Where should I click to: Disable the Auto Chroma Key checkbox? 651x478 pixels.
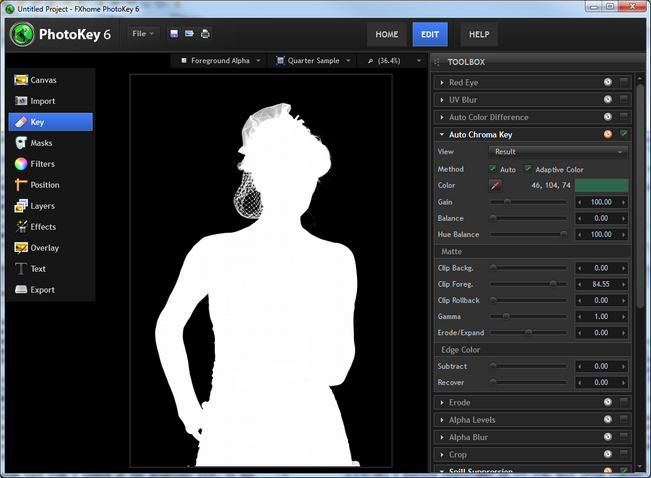pyautogui.click(x=624, y=134)
